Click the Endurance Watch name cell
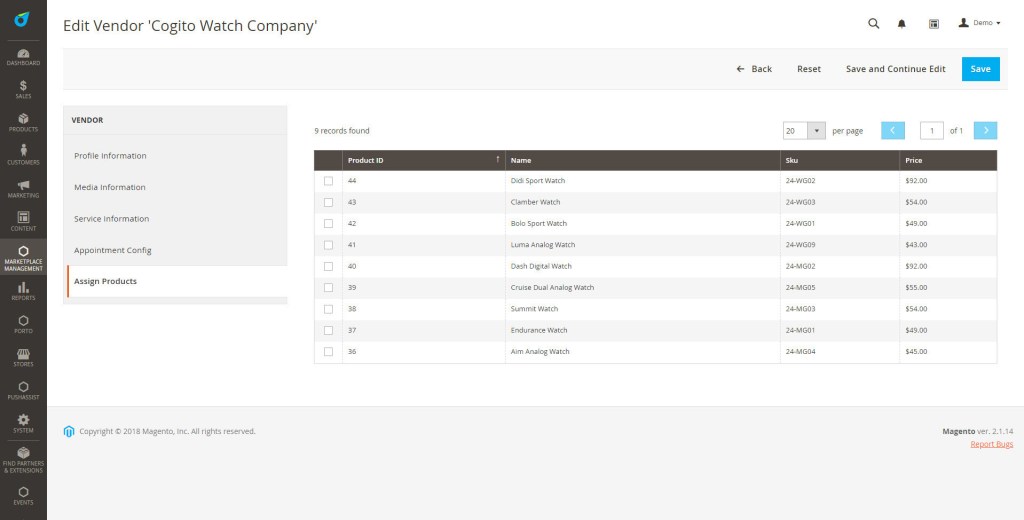1024x520 pixels. point(643,331)
